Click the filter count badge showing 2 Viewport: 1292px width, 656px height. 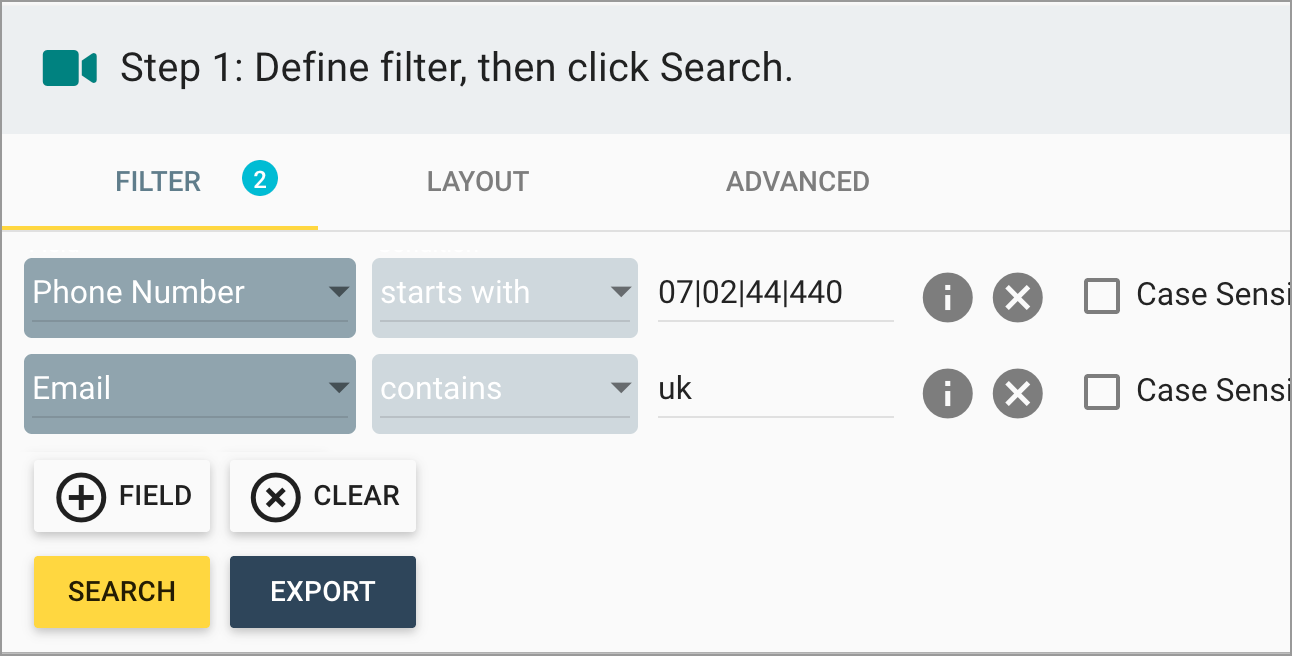pyautogui.click(x=260, y=181)
